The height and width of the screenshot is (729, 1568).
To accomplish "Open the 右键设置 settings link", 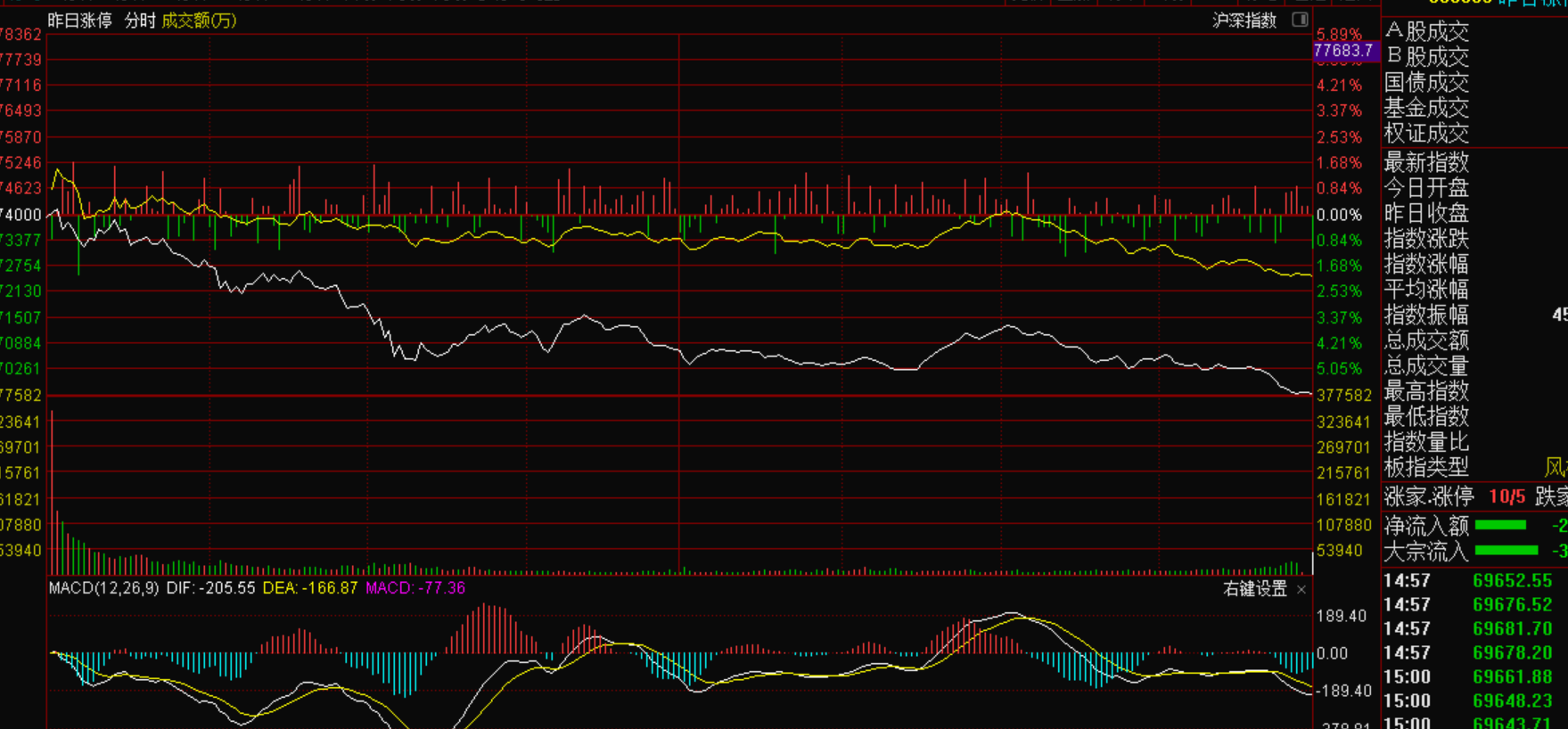I will 1255,589.
